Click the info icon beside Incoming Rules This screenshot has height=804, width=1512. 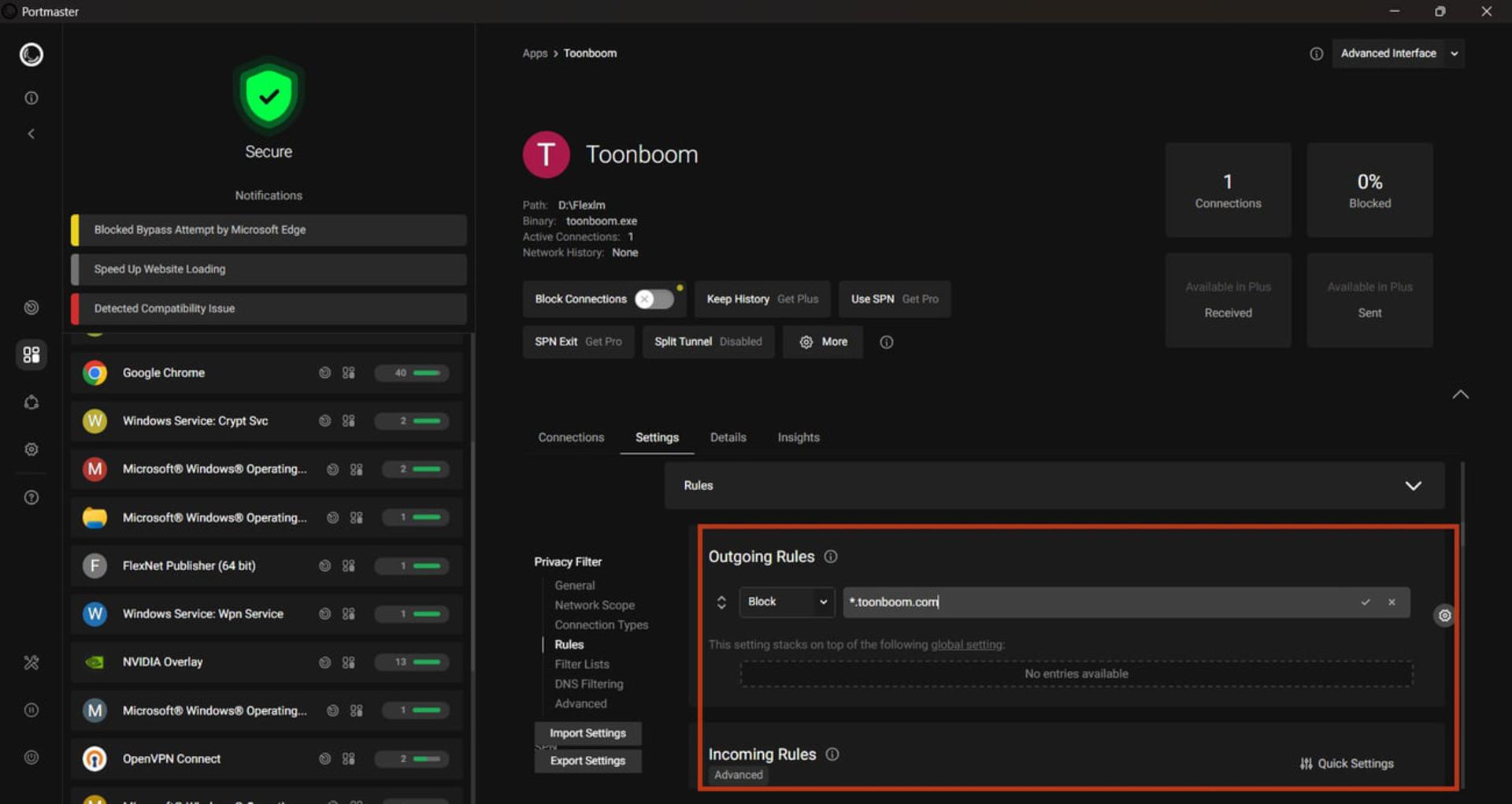[832, 754]
